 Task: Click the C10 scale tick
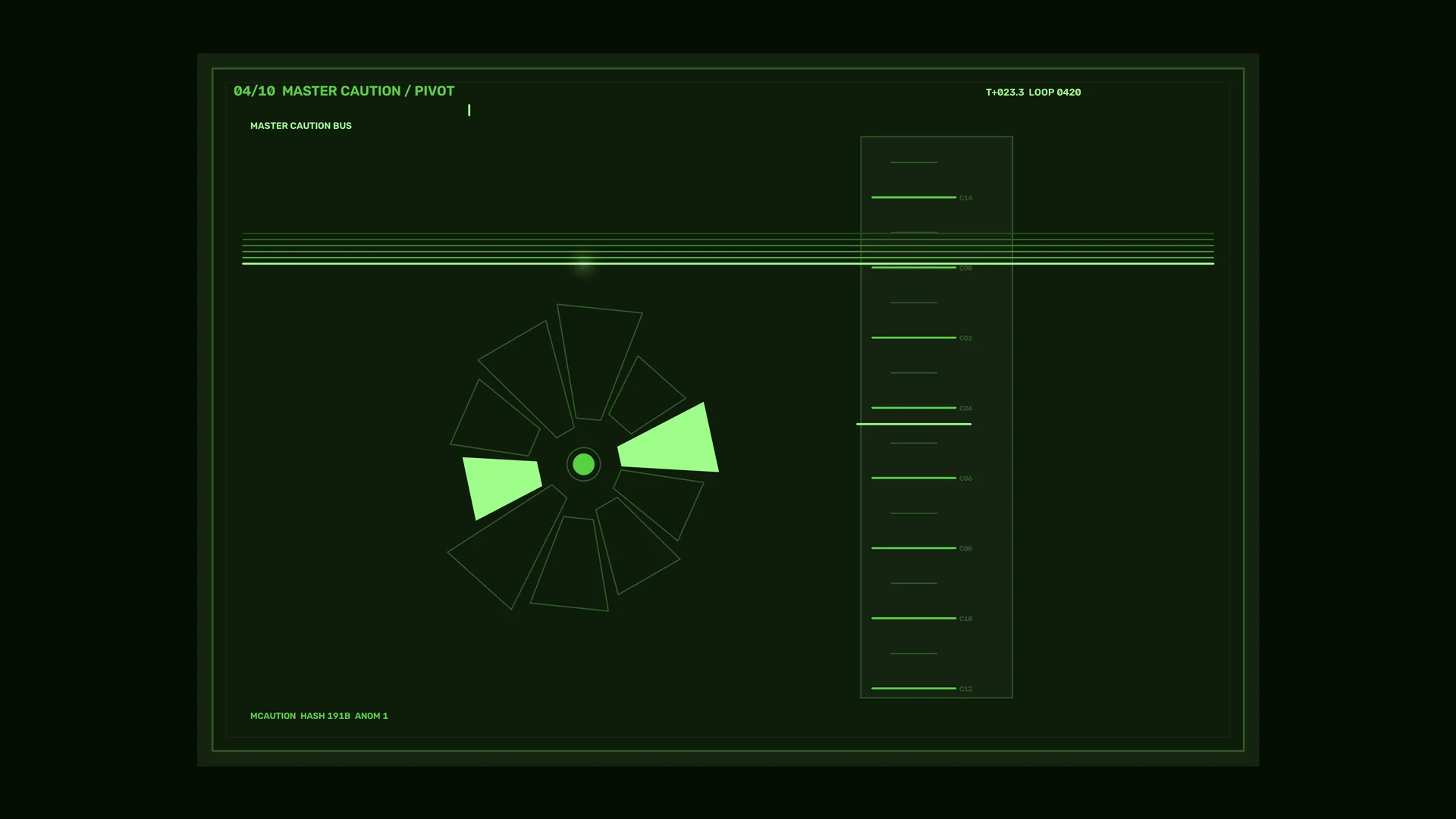[914, 618]
